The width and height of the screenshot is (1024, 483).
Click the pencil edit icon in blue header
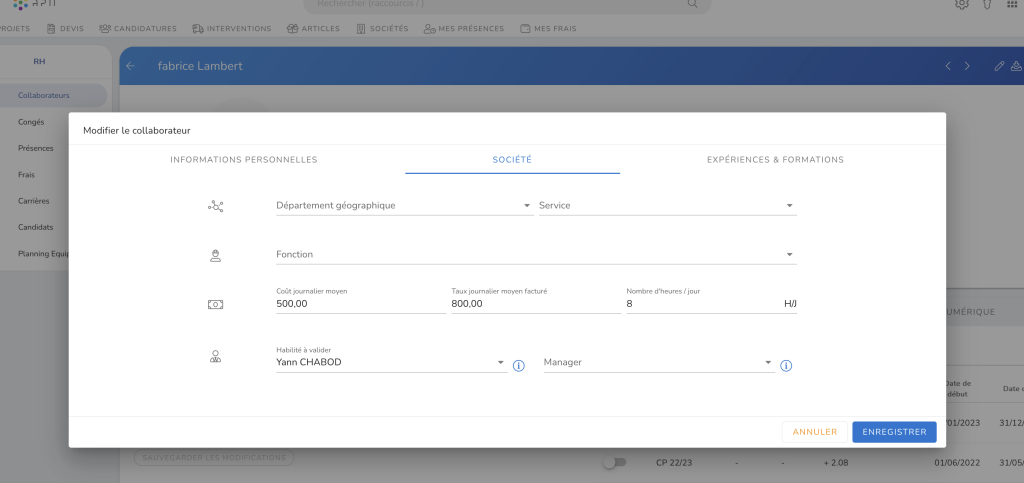[998, 66]
